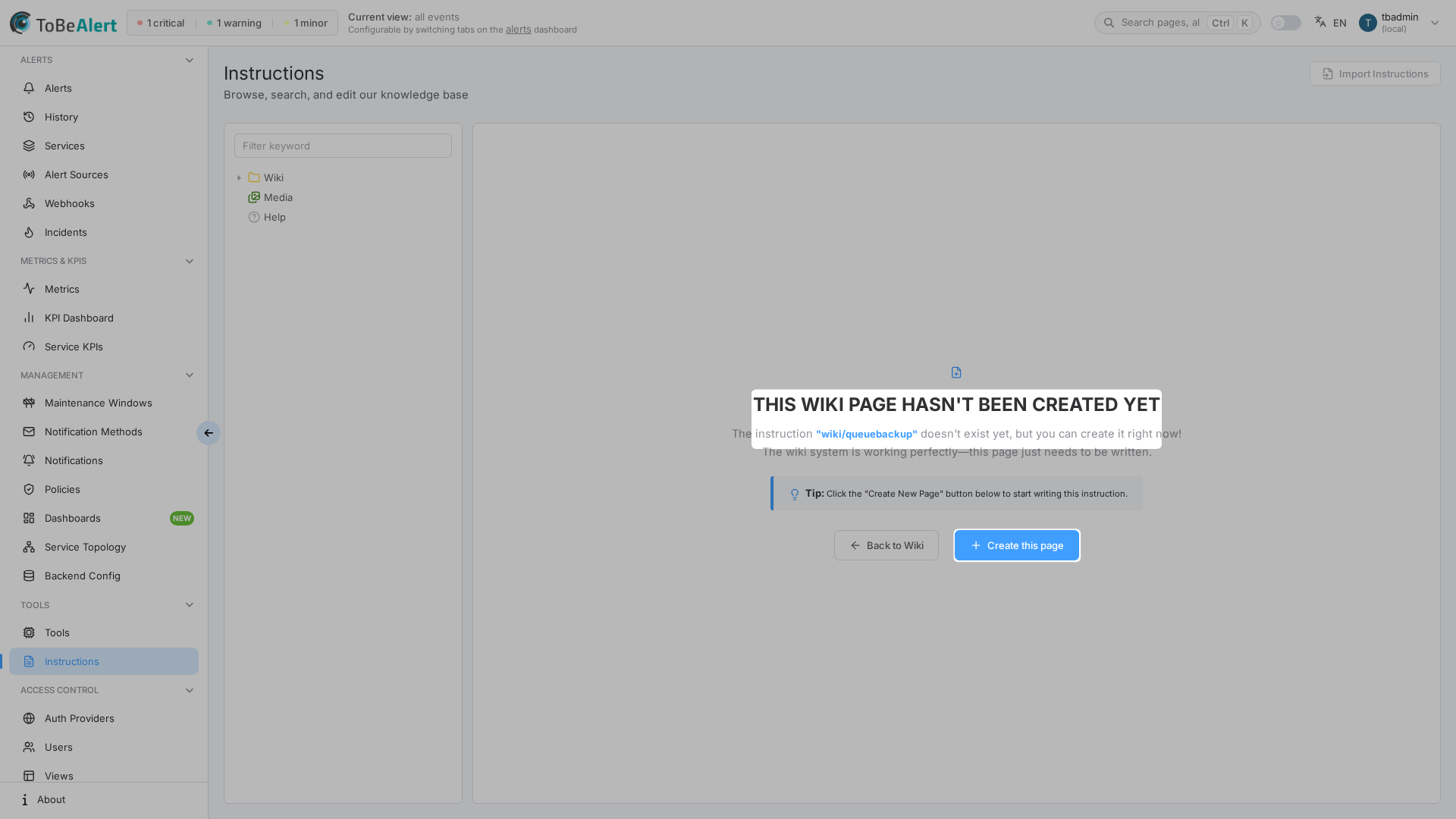Viewport: 1456px width, 819px height.
Task: Click the Backend Config database icon
Action: [x=29, y=576]
